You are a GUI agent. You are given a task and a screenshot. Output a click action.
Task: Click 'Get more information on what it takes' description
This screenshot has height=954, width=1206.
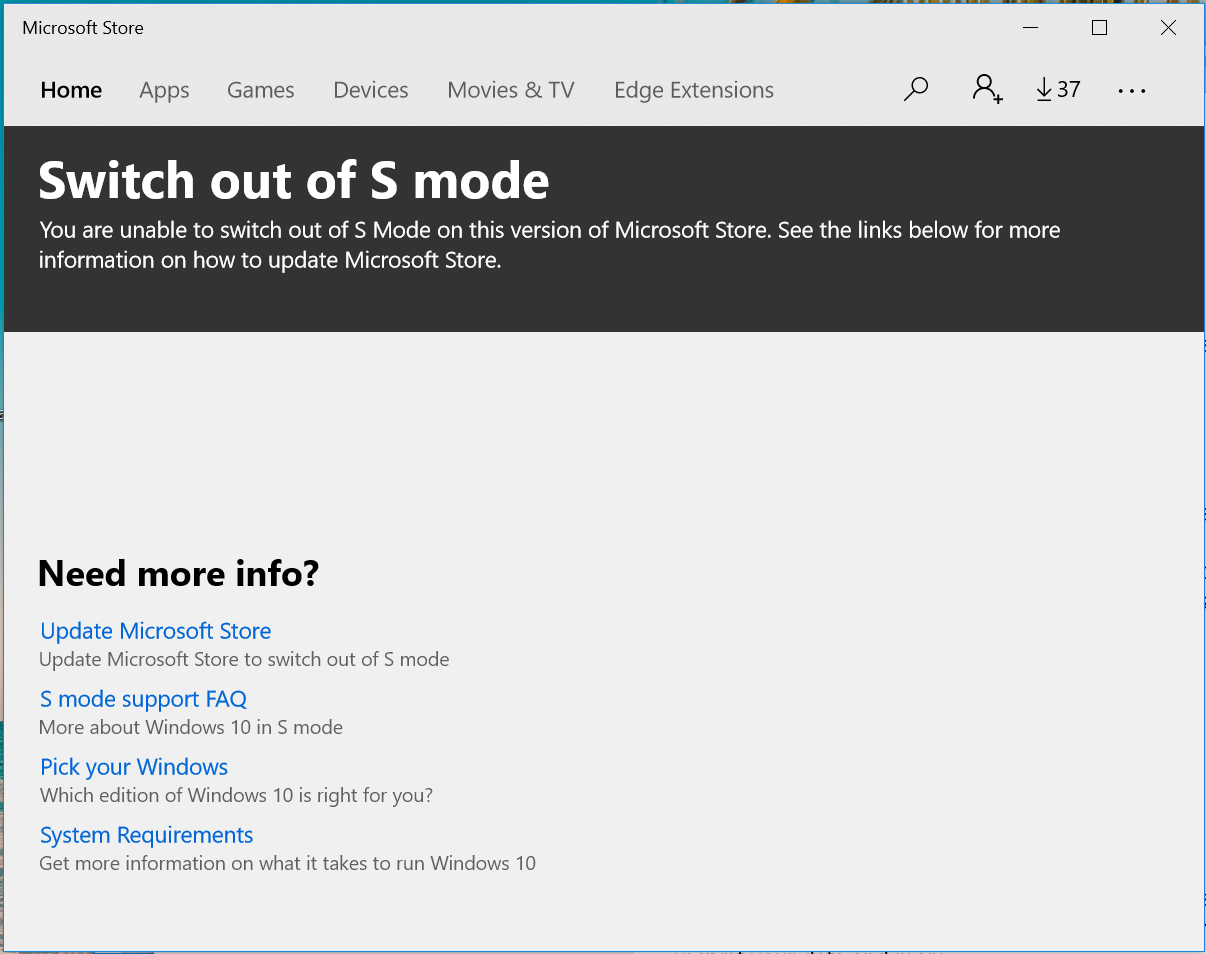287,864
